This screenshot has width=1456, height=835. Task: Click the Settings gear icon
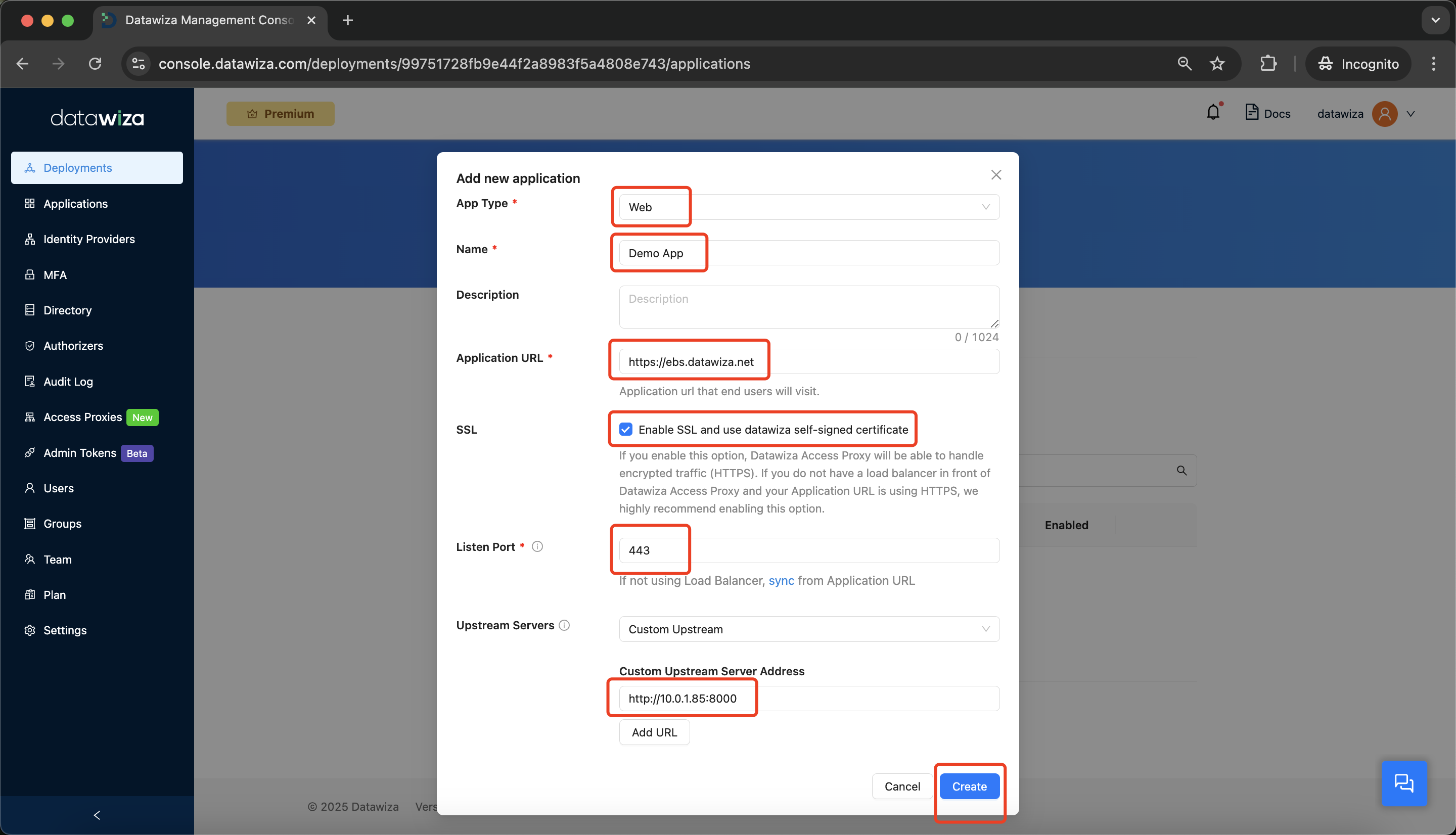30,630
